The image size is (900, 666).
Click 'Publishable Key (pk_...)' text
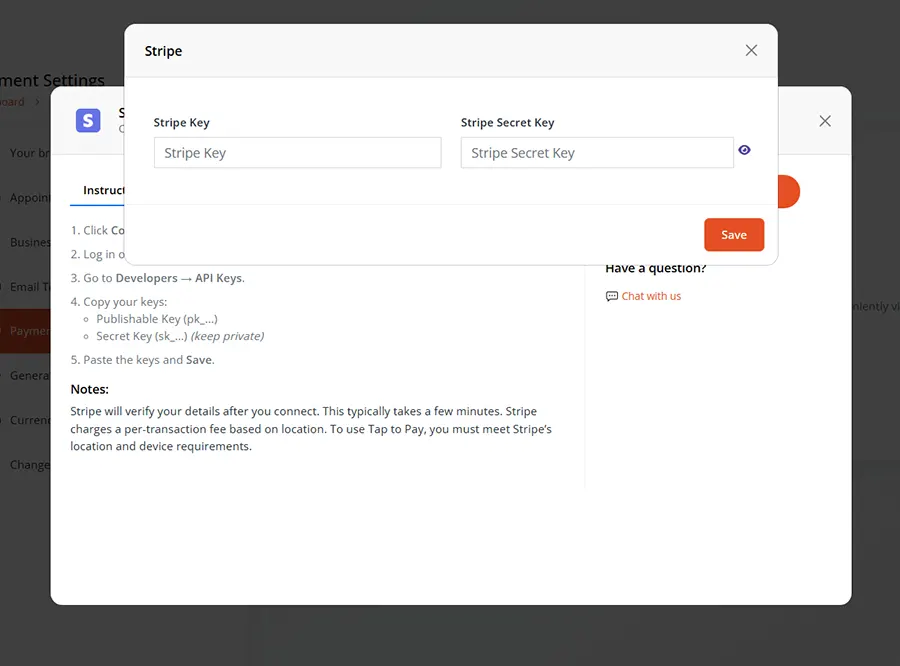[157, 319]
